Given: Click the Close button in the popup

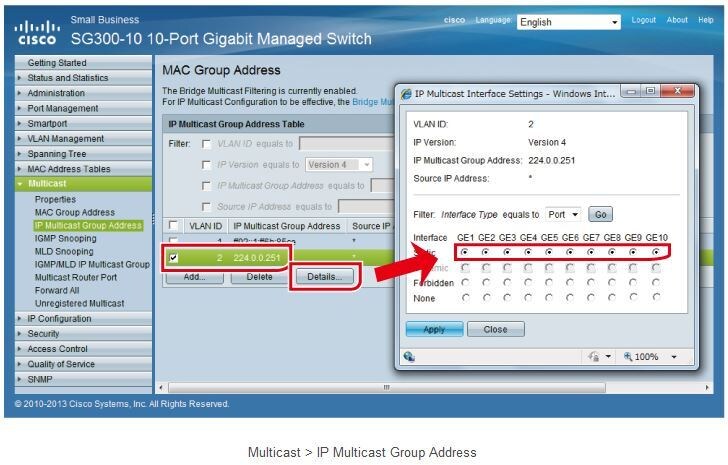Looking at the screenshot, I should pos(495,329).
